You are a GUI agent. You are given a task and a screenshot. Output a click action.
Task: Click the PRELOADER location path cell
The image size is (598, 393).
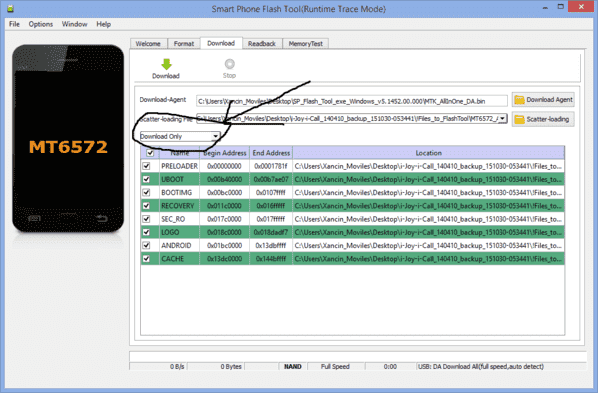coord(429,166)
